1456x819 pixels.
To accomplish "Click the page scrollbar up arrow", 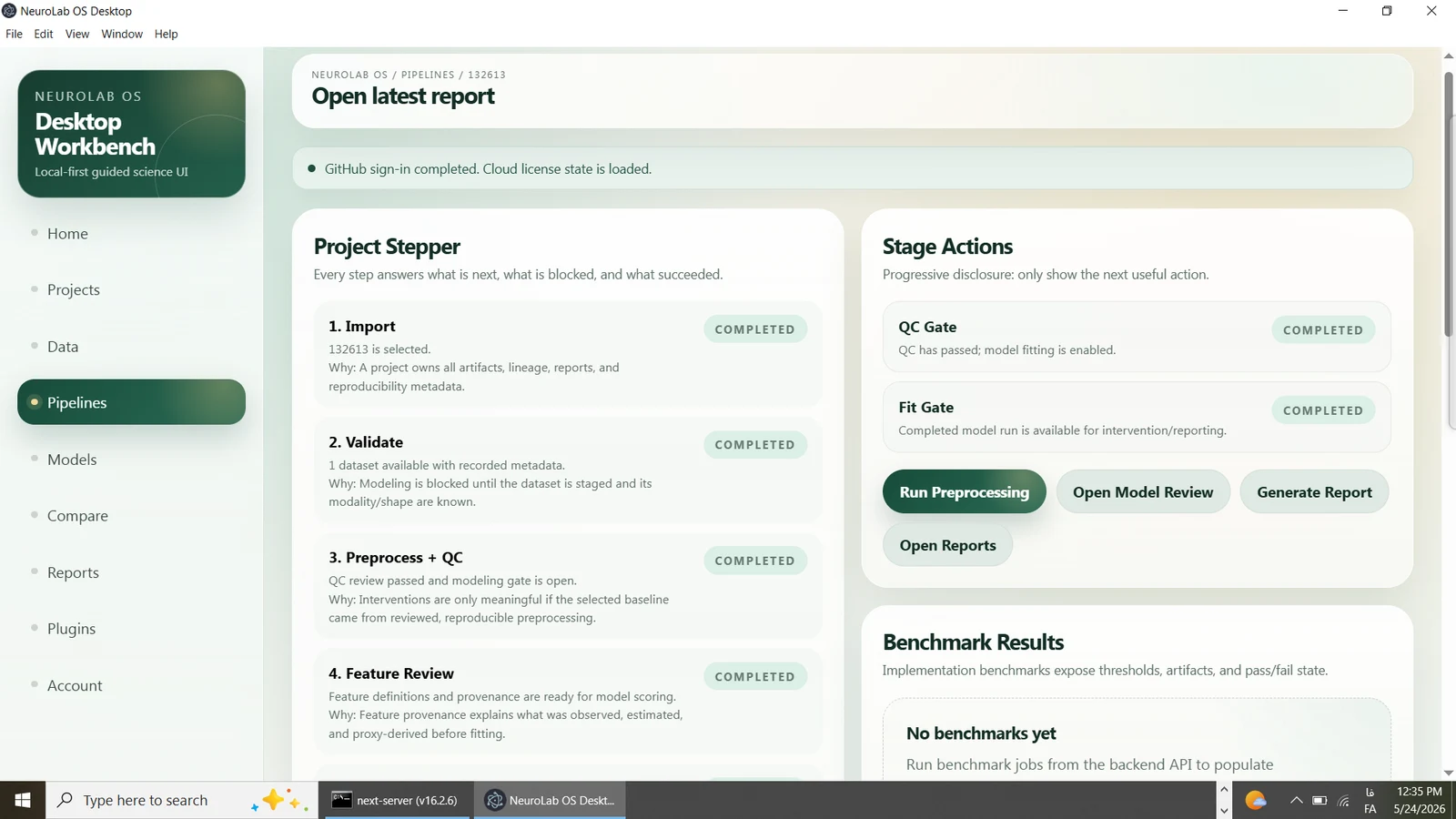I will coord(1449,56).
